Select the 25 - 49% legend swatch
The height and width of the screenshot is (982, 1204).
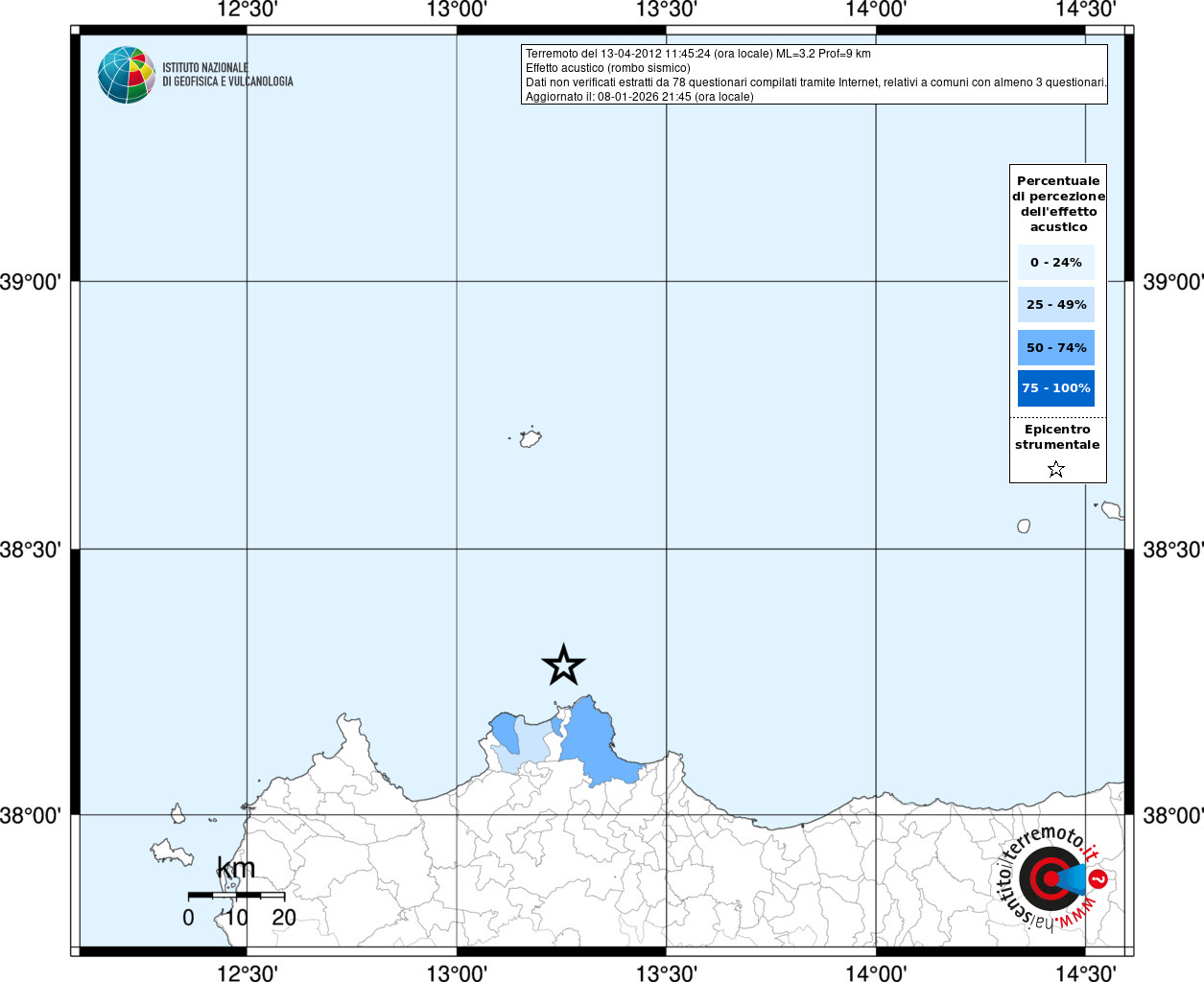(x=1056, y=305)
